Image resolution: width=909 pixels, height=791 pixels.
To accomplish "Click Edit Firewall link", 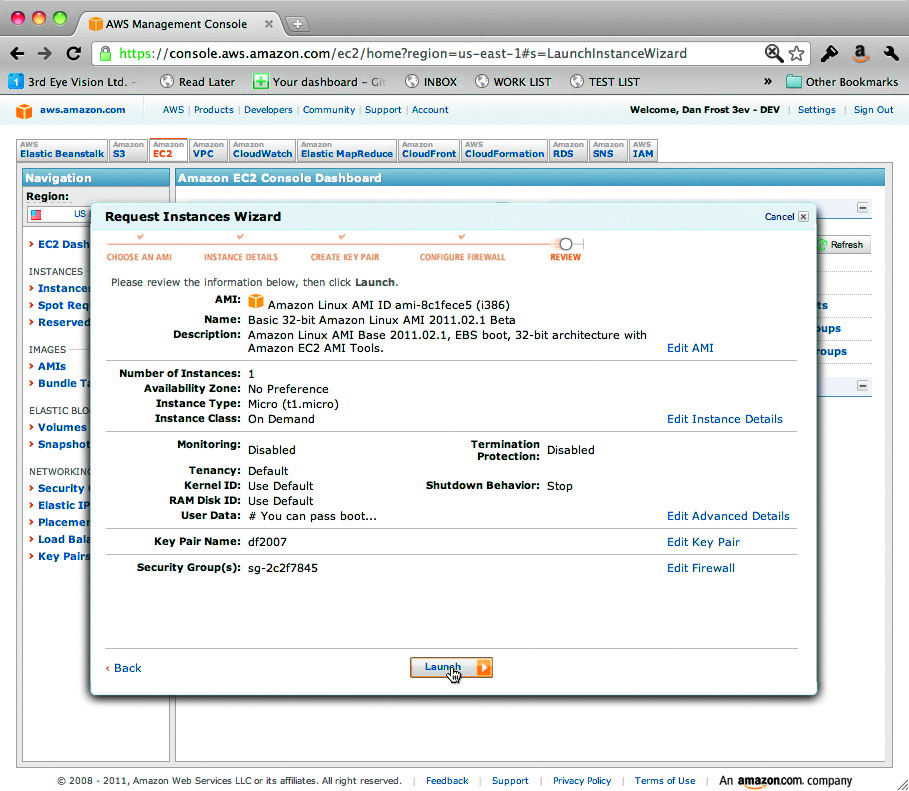I will click(700, 568).
